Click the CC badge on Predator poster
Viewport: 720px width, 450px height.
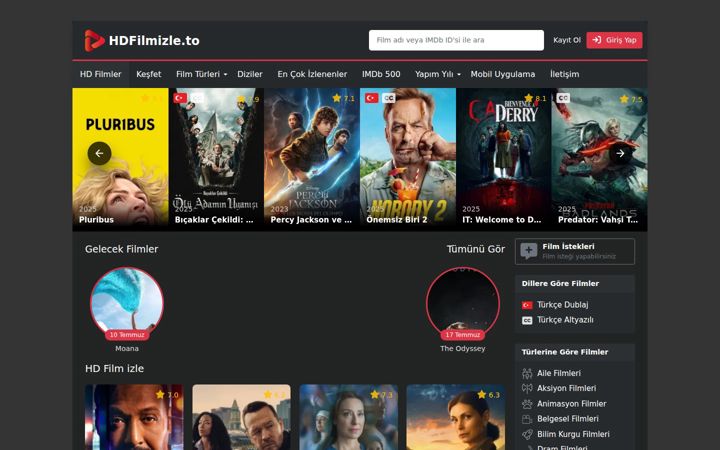[x=563, y=98]
